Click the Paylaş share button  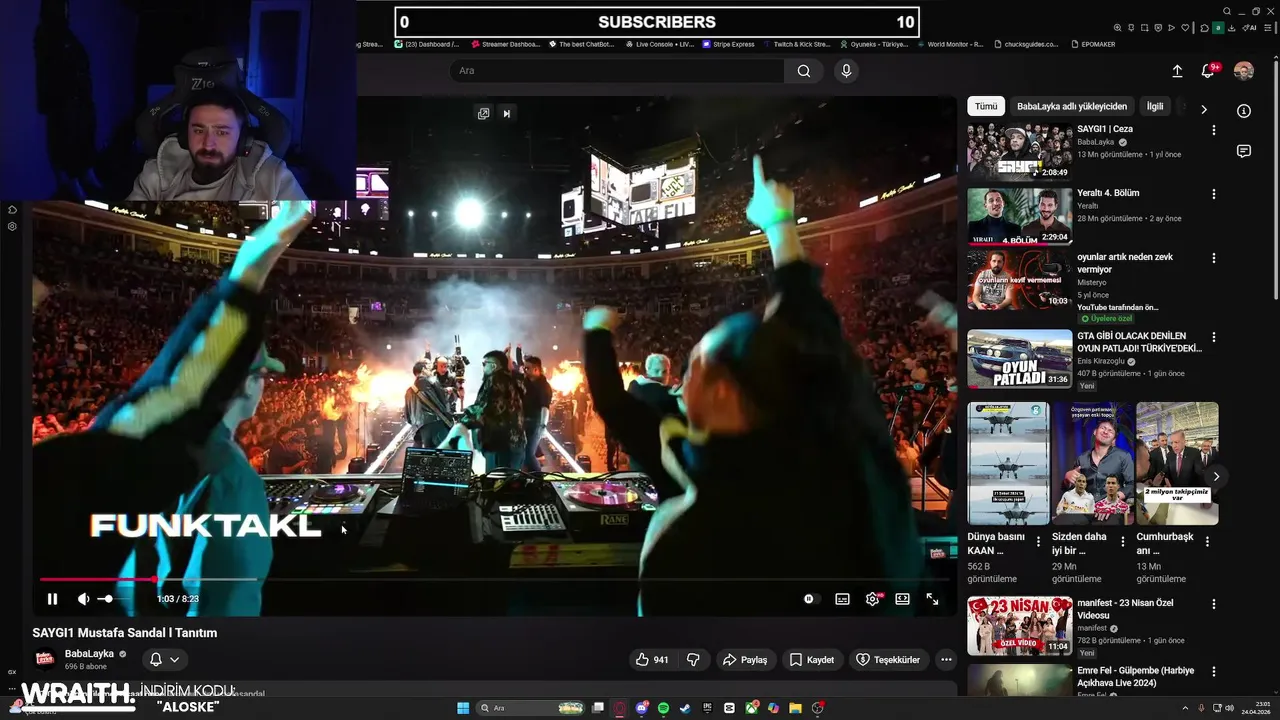coord(745,660)
